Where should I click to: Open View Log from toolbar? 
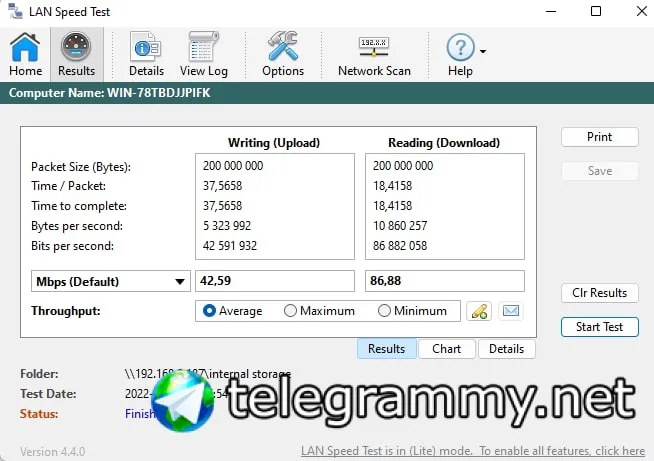pyautogui.click(x=204, y=54)
